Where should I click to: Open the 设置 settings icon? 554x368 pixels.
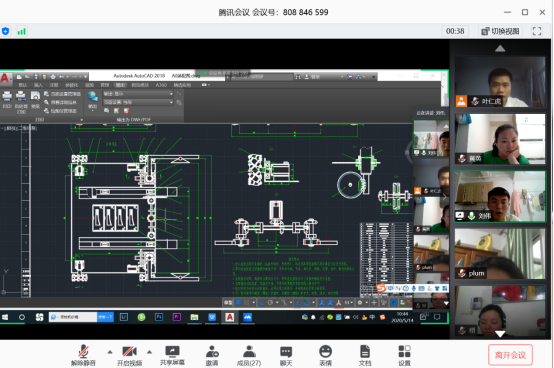404,355
